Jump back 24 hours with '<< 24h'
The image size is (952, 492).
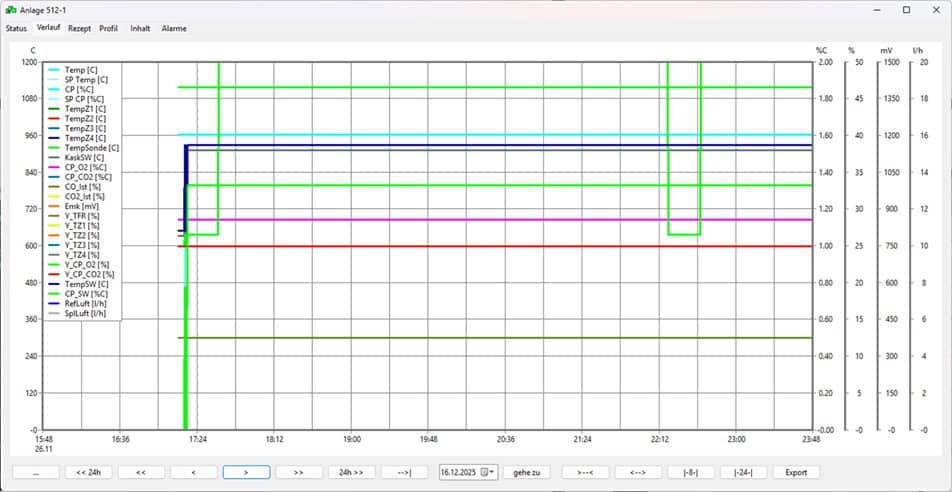point(88,472)
